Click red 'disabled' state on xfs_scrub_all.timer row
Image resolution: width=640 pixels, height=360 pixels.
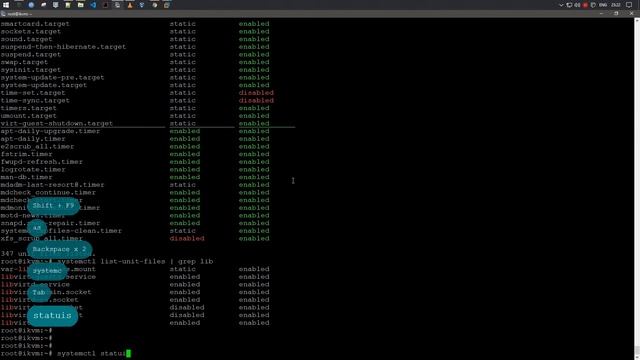pyautogui.click(x=187, y=238)
